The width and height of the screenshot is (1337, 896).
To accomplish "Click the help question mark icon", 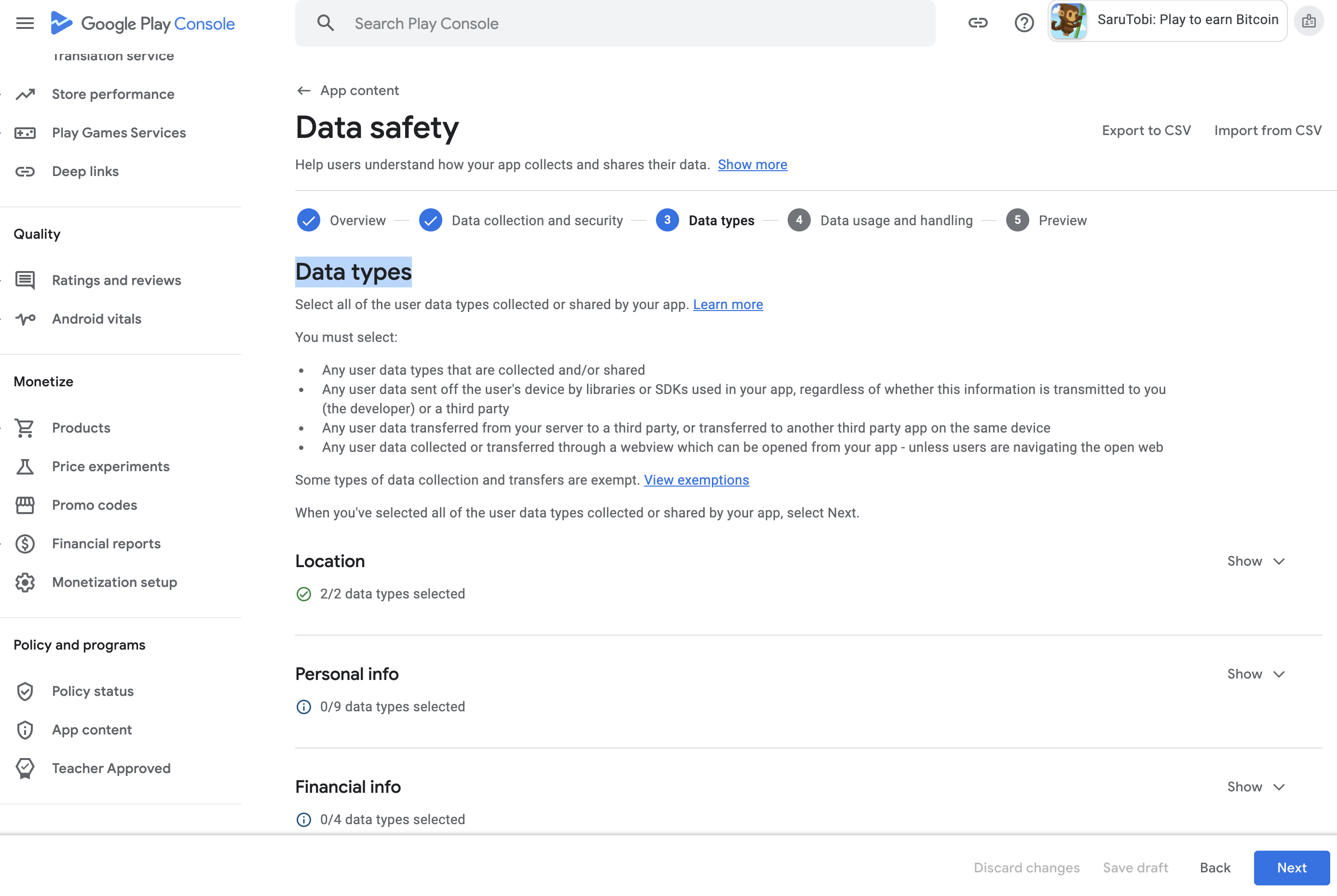I will tap(1024, 23).
